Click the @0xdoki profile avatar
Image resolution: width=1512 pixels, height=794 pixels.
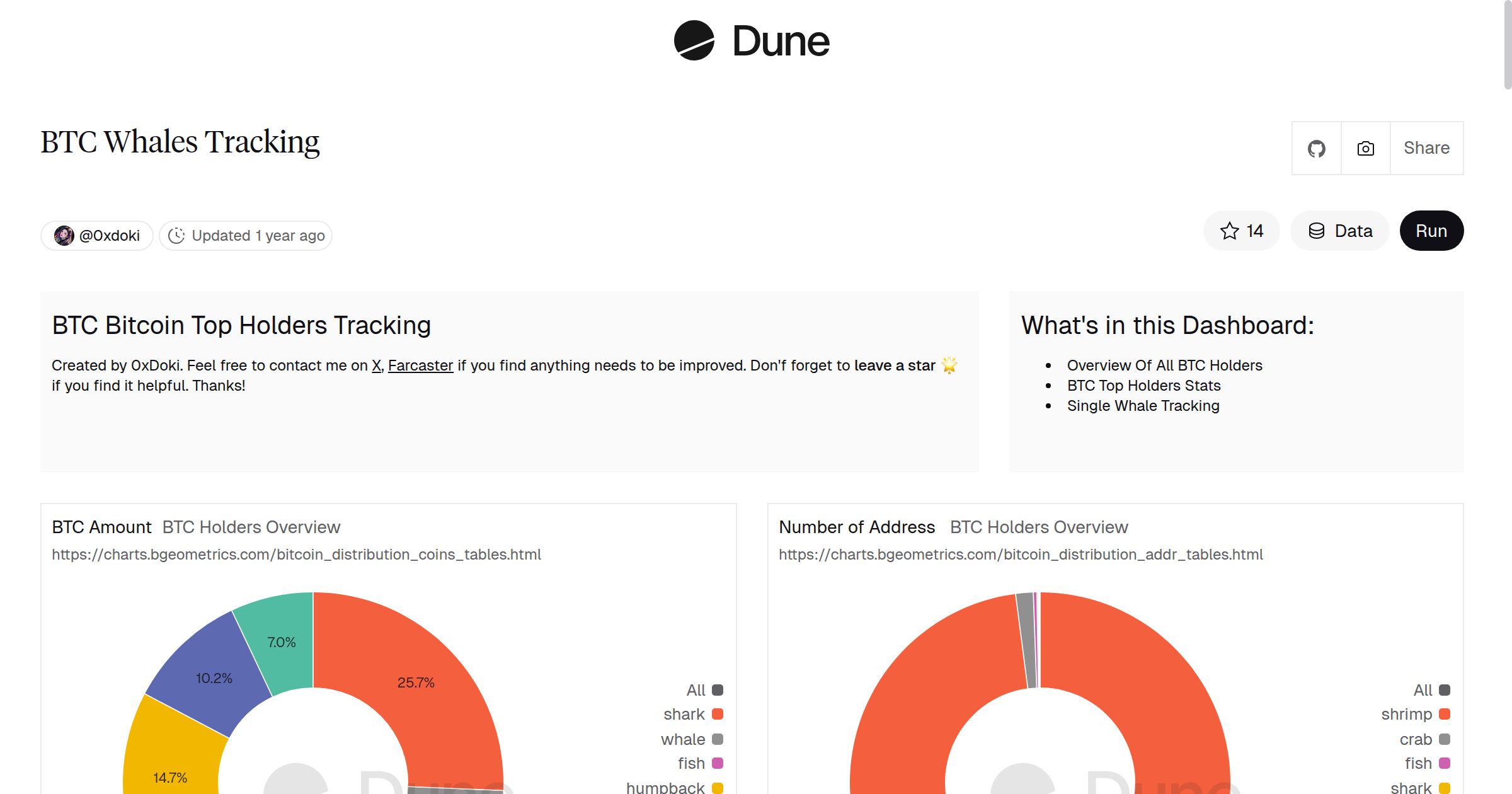pyautogui.click(x=64, y=235)
